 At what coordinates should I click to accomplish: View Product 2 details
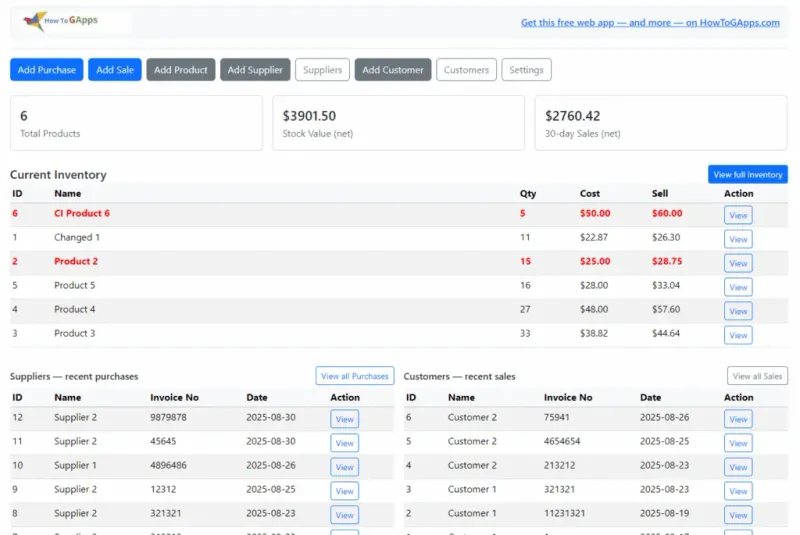[738, 263]
